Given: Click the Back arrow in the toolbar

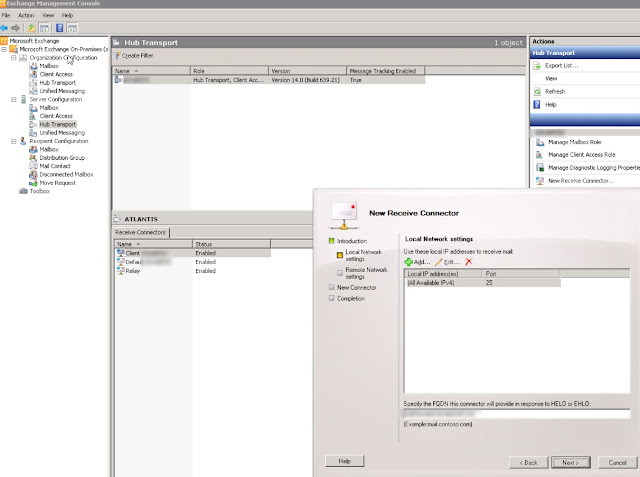Looking at the screenshot, I should click(4, 28).
